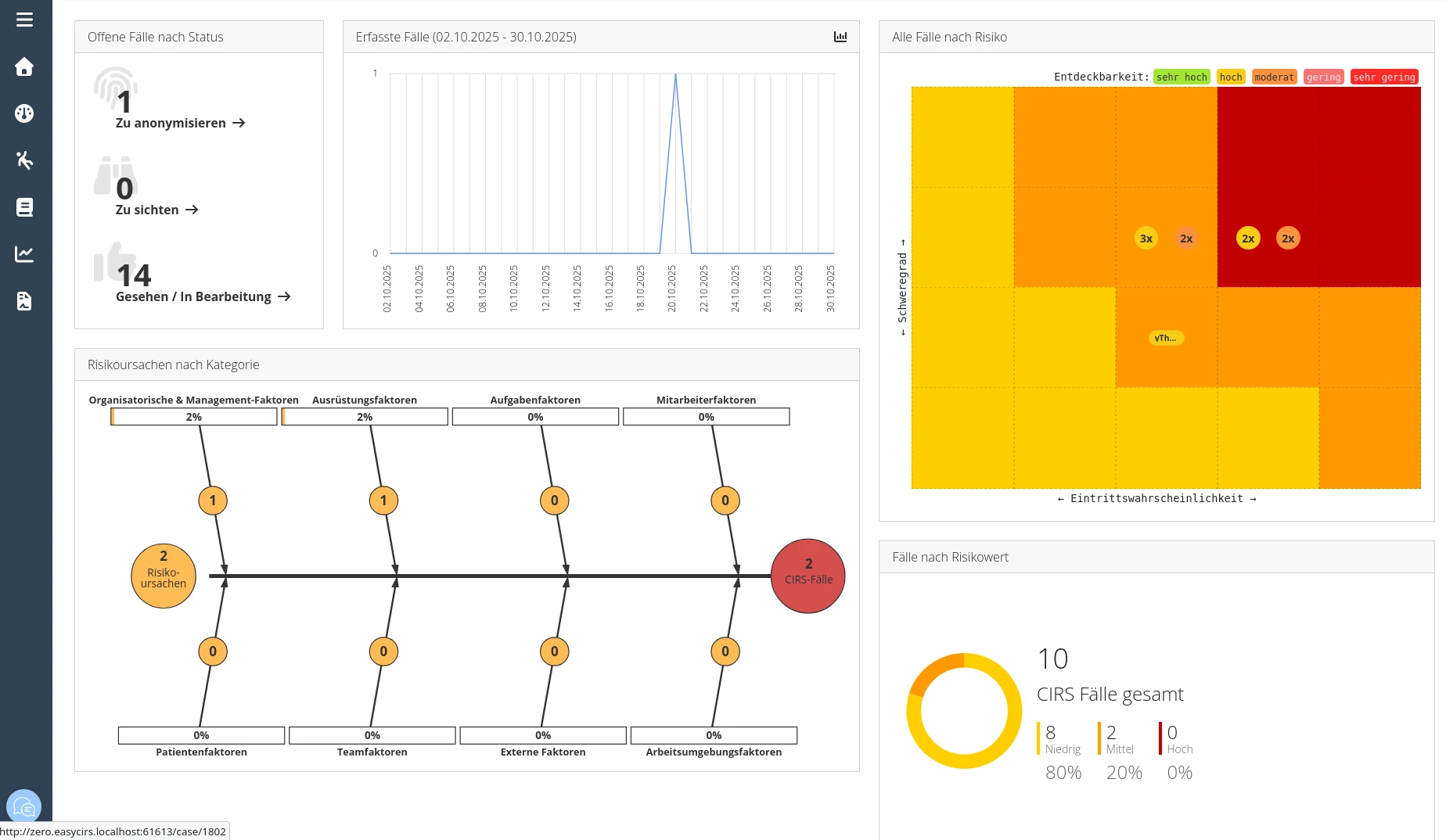Open the dashboard gauge icon in sidebar

pyautogui.click(x=25, y=113)
